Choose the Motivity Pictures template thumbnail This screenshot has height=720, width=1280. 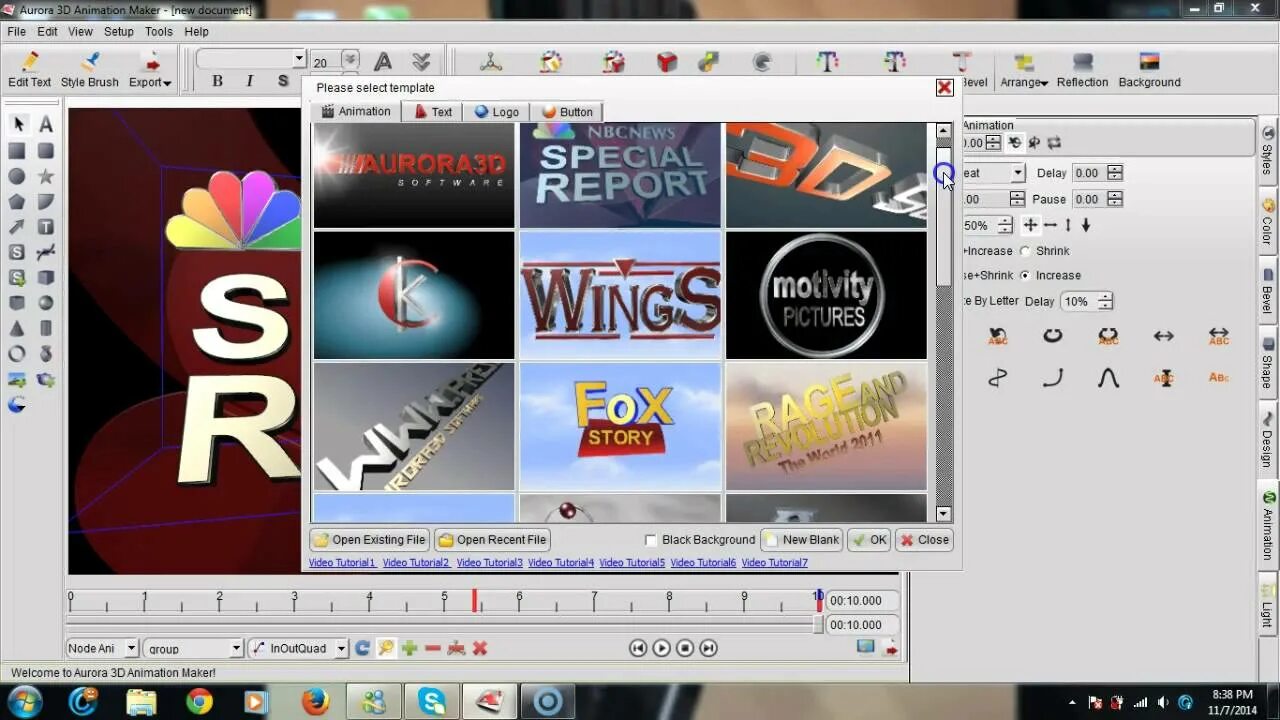[x=826, y=295]
